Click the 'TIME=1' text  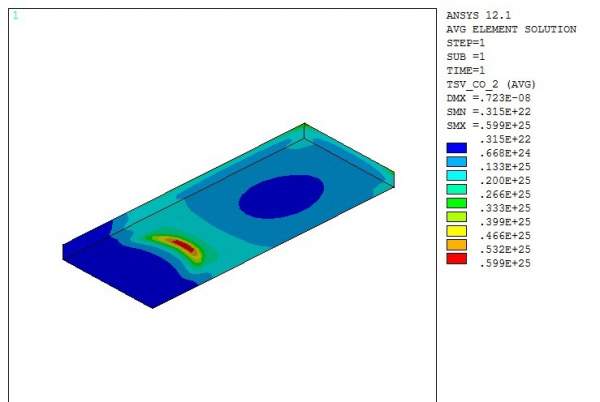pos(466,71)
